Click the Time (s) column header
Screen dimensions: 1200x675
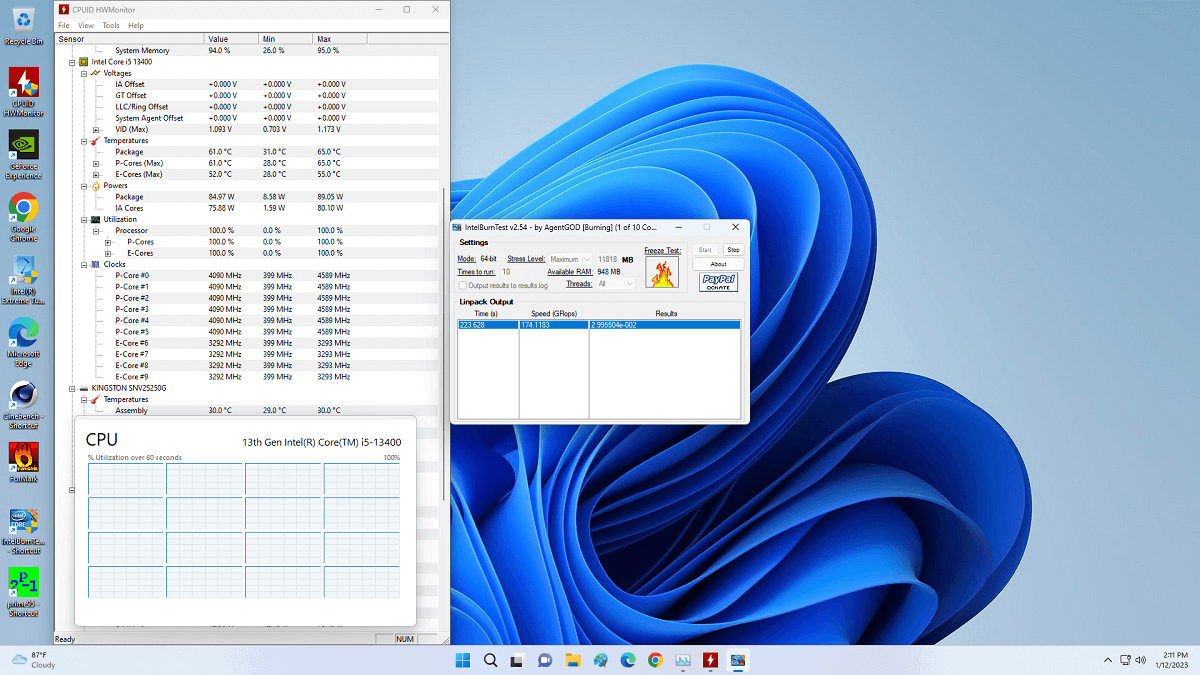click(x=488, y=314)
